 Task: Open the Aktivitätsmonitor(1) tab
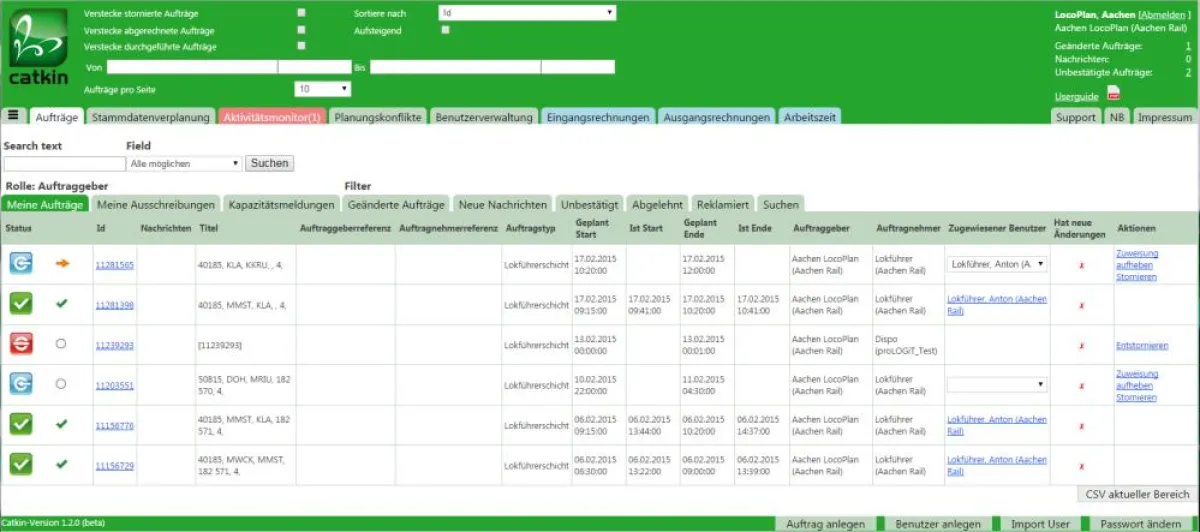pyautogui.click(x=271, y=117)
